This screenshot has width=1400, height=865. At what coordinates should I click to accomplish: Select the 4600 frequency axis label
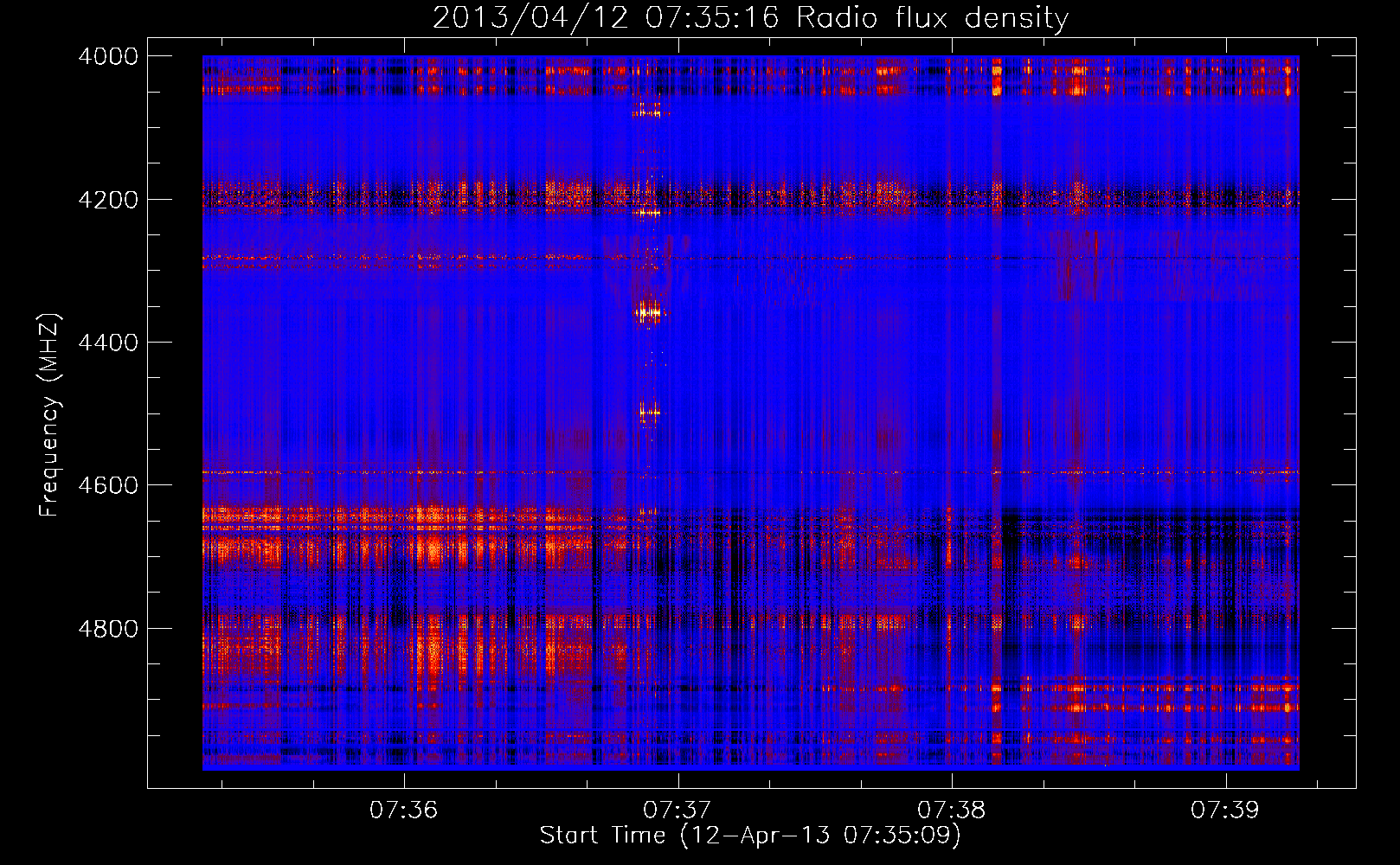point(108,485)
